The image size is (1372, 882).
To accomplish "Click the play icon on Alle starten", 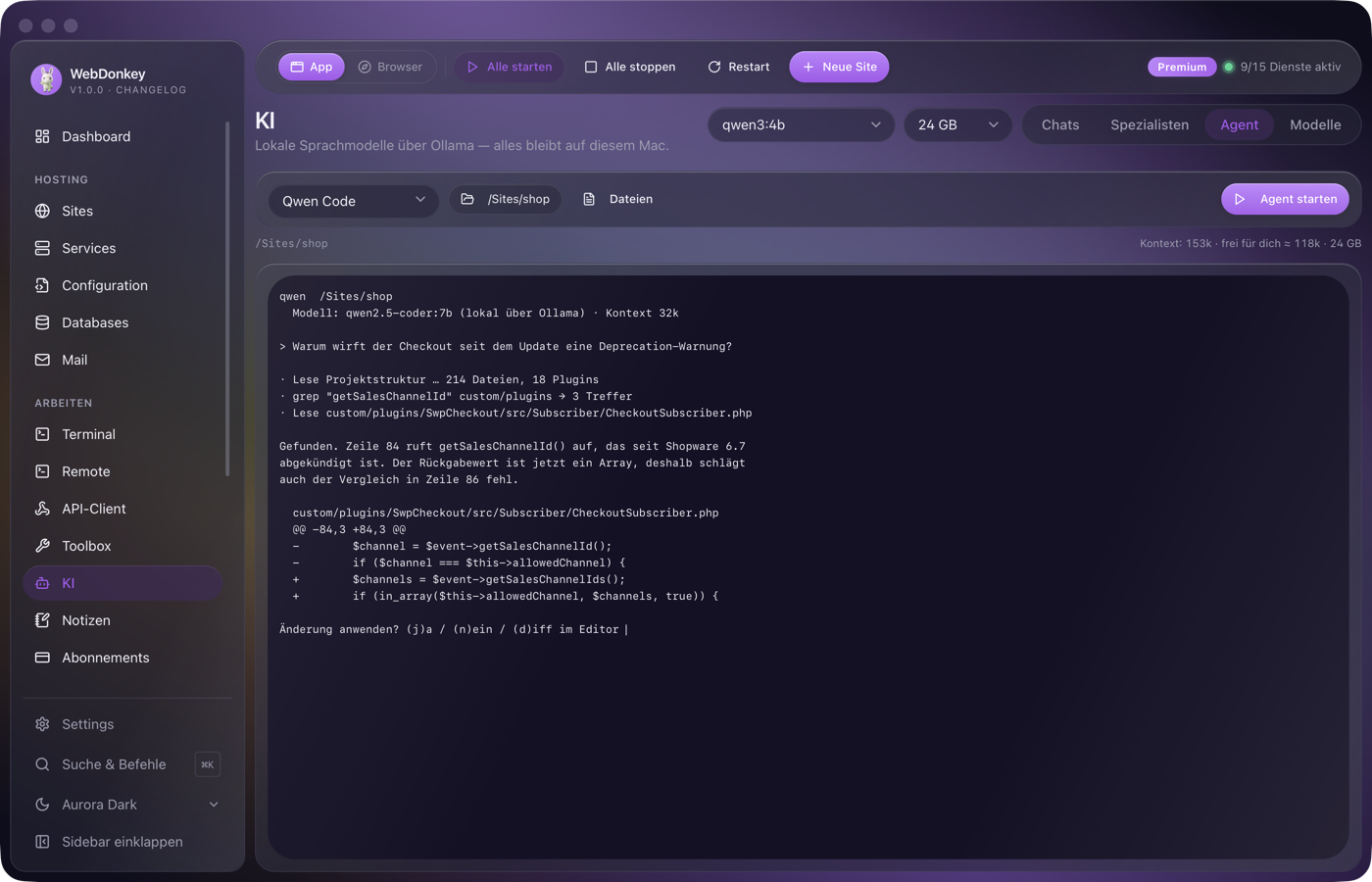I will 472,67.
